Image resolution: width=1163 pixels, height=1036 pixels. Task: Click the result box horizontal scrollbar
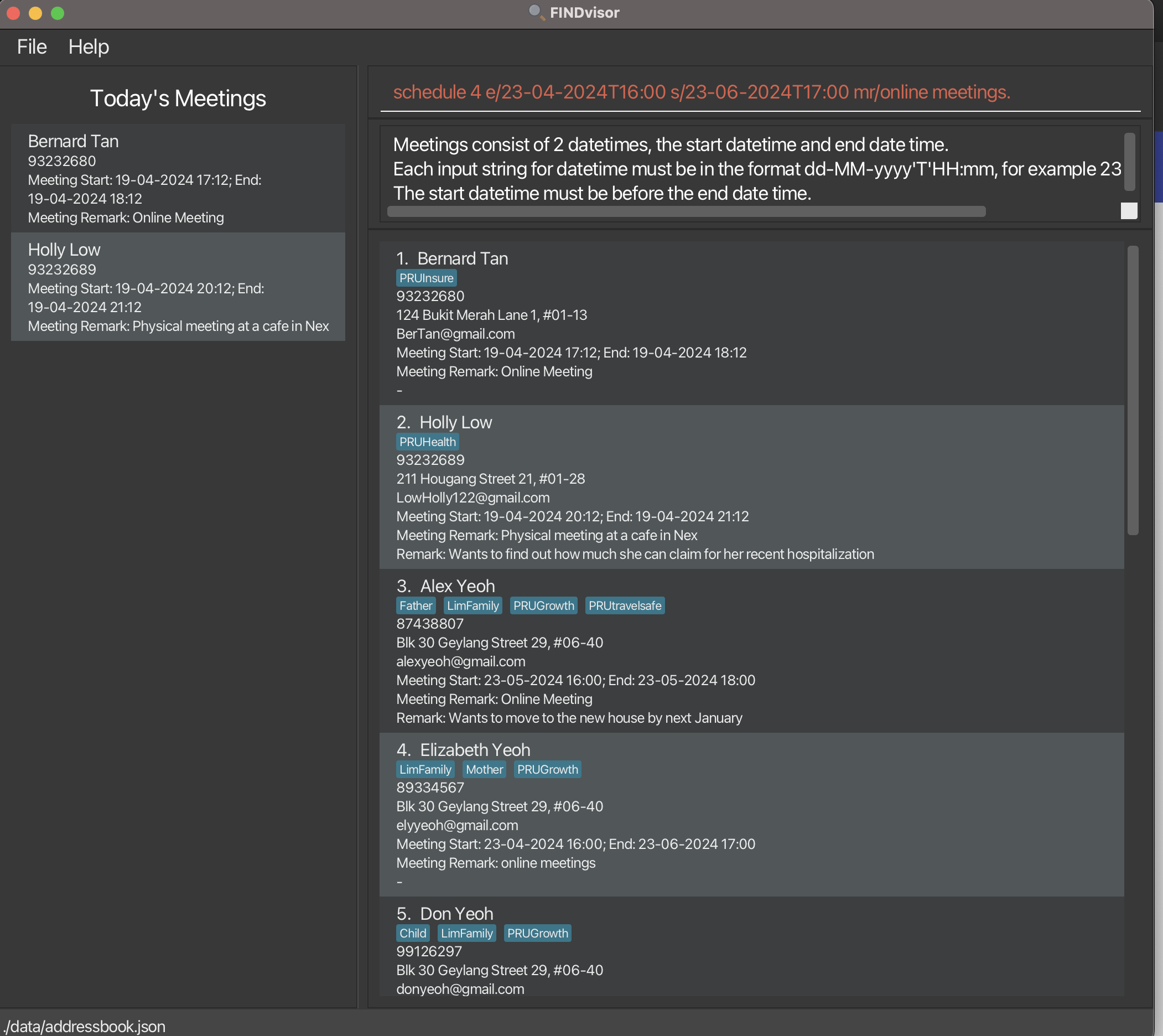(686, 212)
